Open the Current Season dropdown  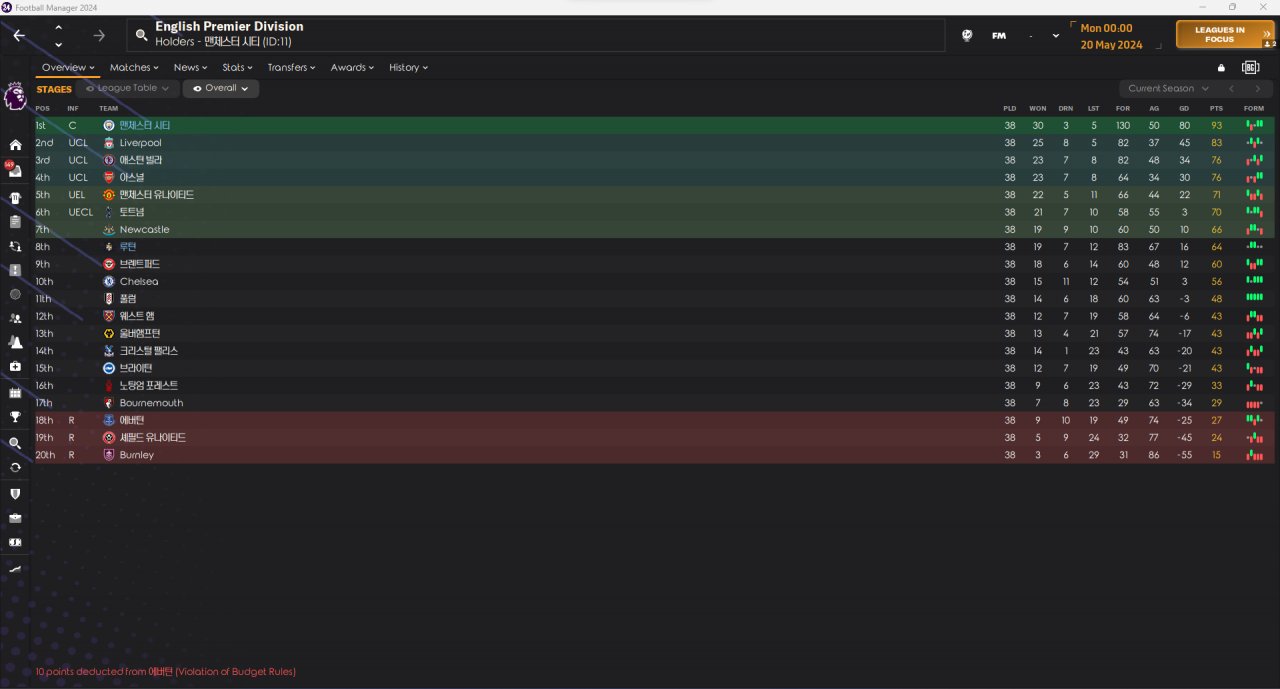pos(1168,88)
